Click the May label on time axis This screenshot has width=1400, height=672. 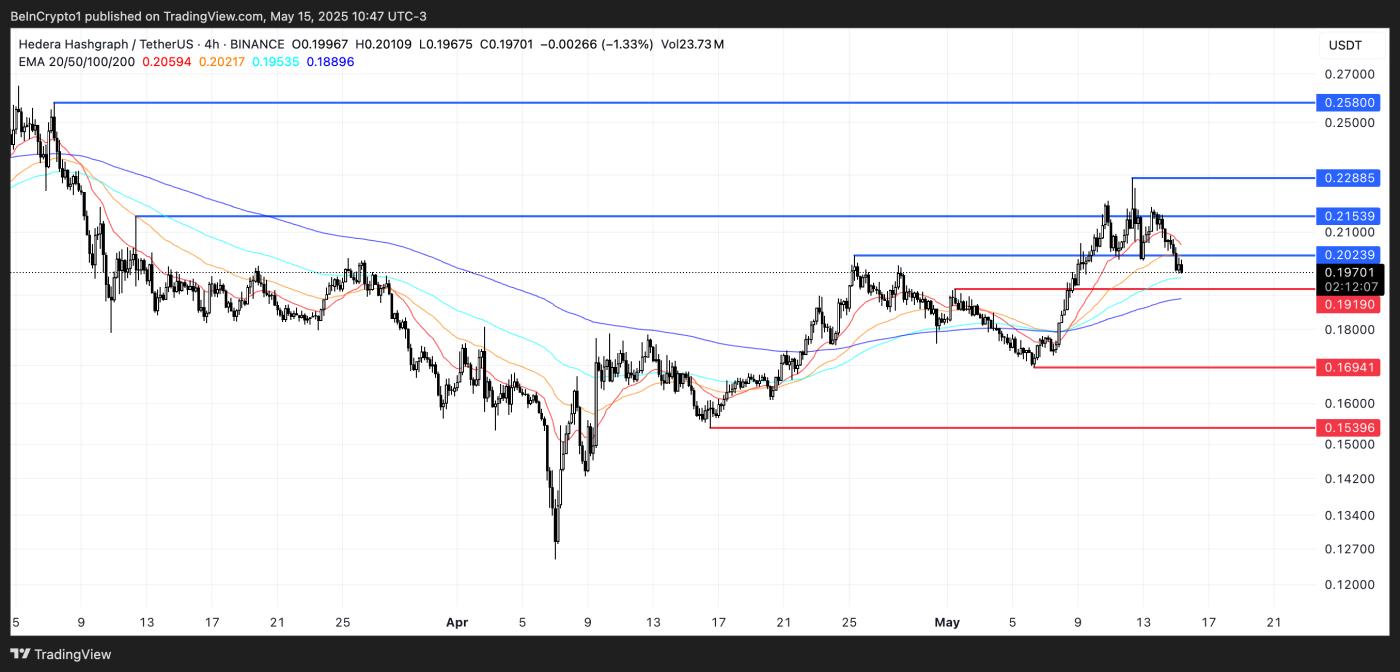click(x=947, y=622)
